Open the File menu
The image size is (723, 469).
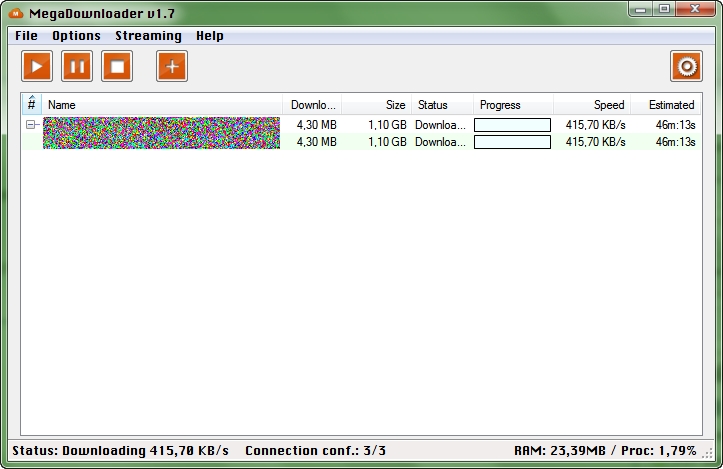[26, 36]
